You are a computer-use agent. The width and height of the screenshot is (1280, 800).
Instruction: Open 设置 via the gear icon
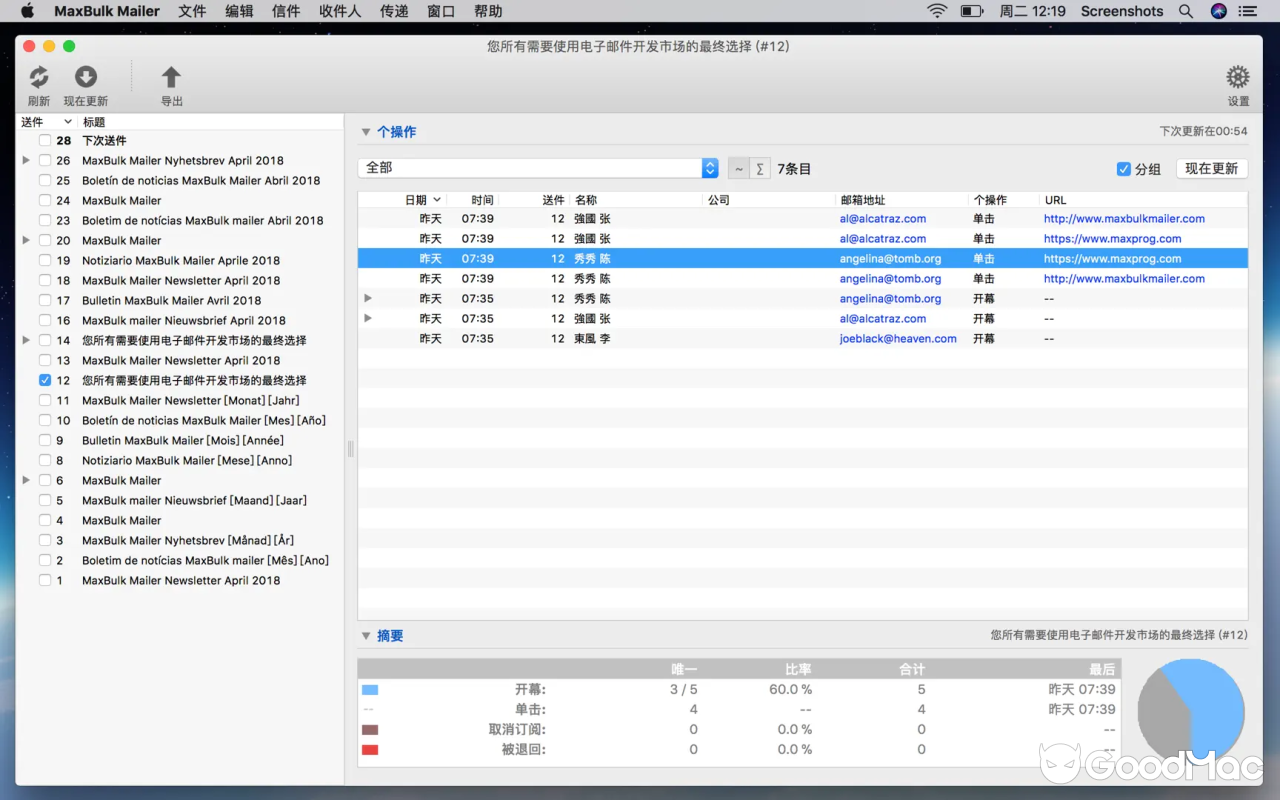coord(1237,76)
